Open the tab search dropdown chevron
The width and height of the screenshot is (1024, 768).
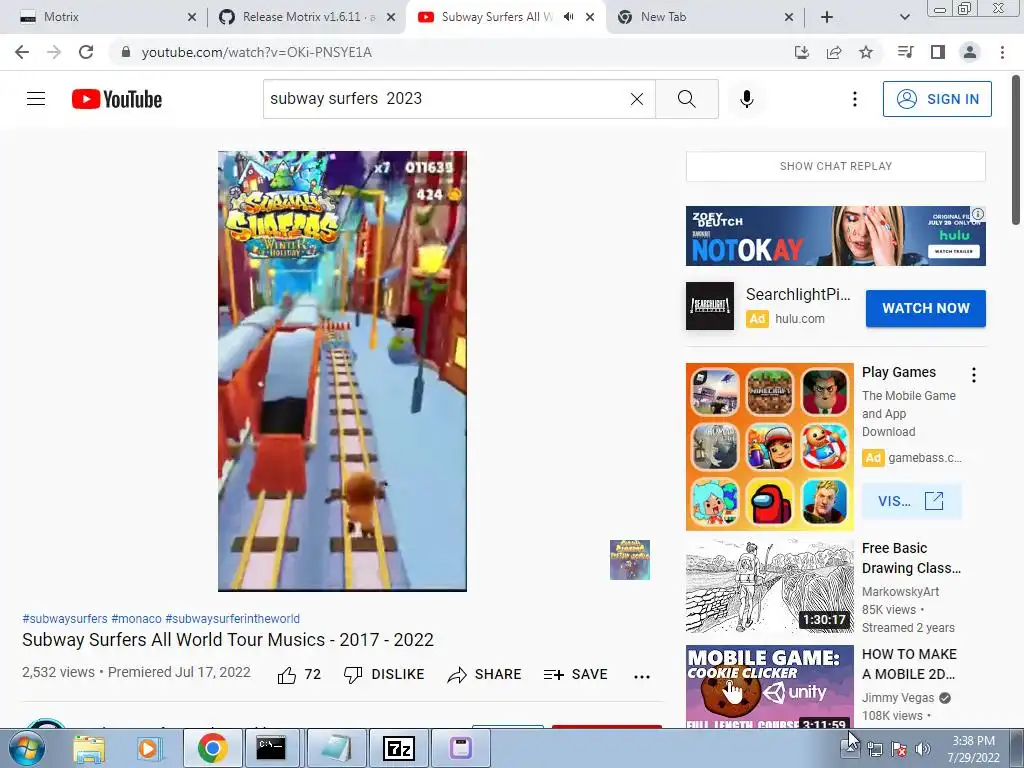pos(904,17)
